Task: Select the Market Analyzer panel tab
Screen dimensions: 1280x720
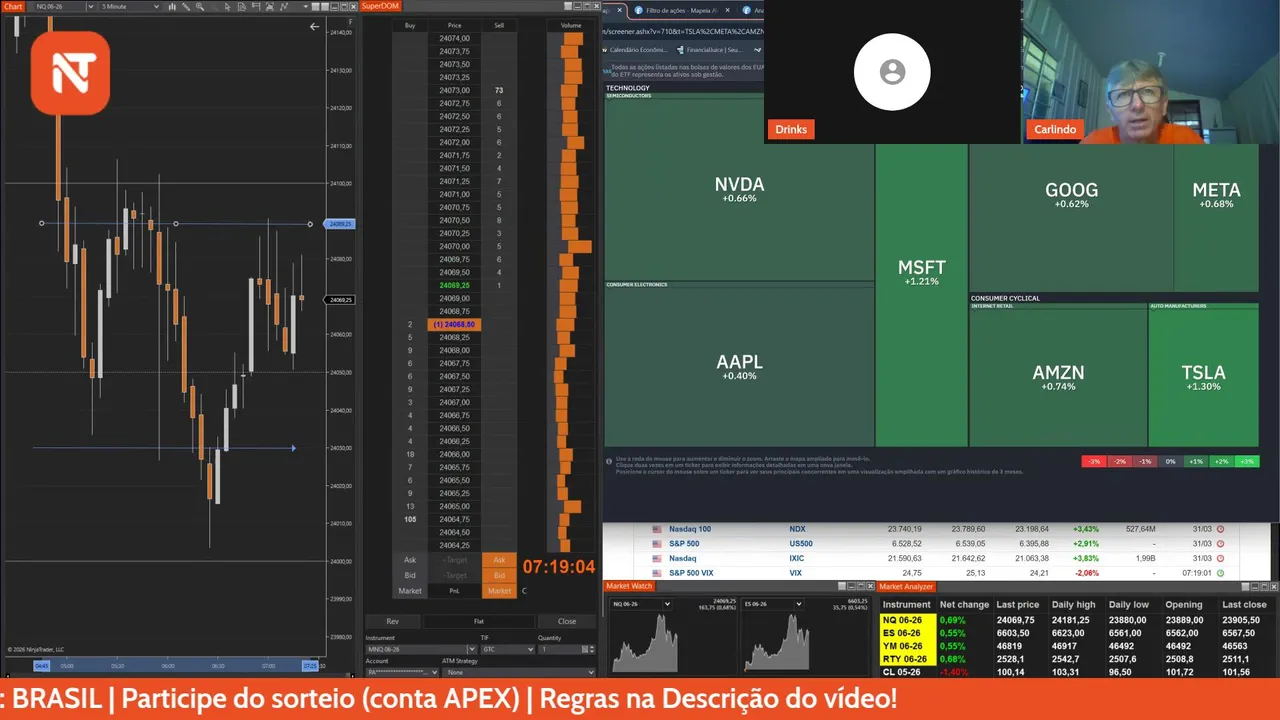Action: (906, 586)
